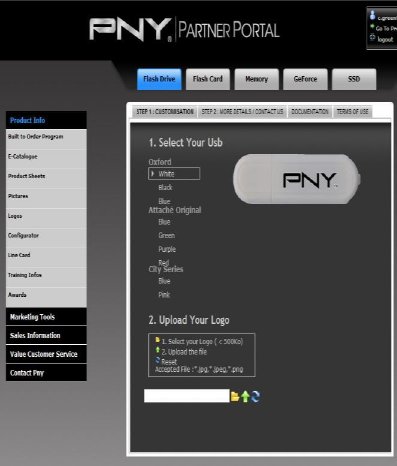Image resolution: width=397 pixels, height=466 pixels.
Task: Click the 'Go To' link under the username
Action: (386, 29)
